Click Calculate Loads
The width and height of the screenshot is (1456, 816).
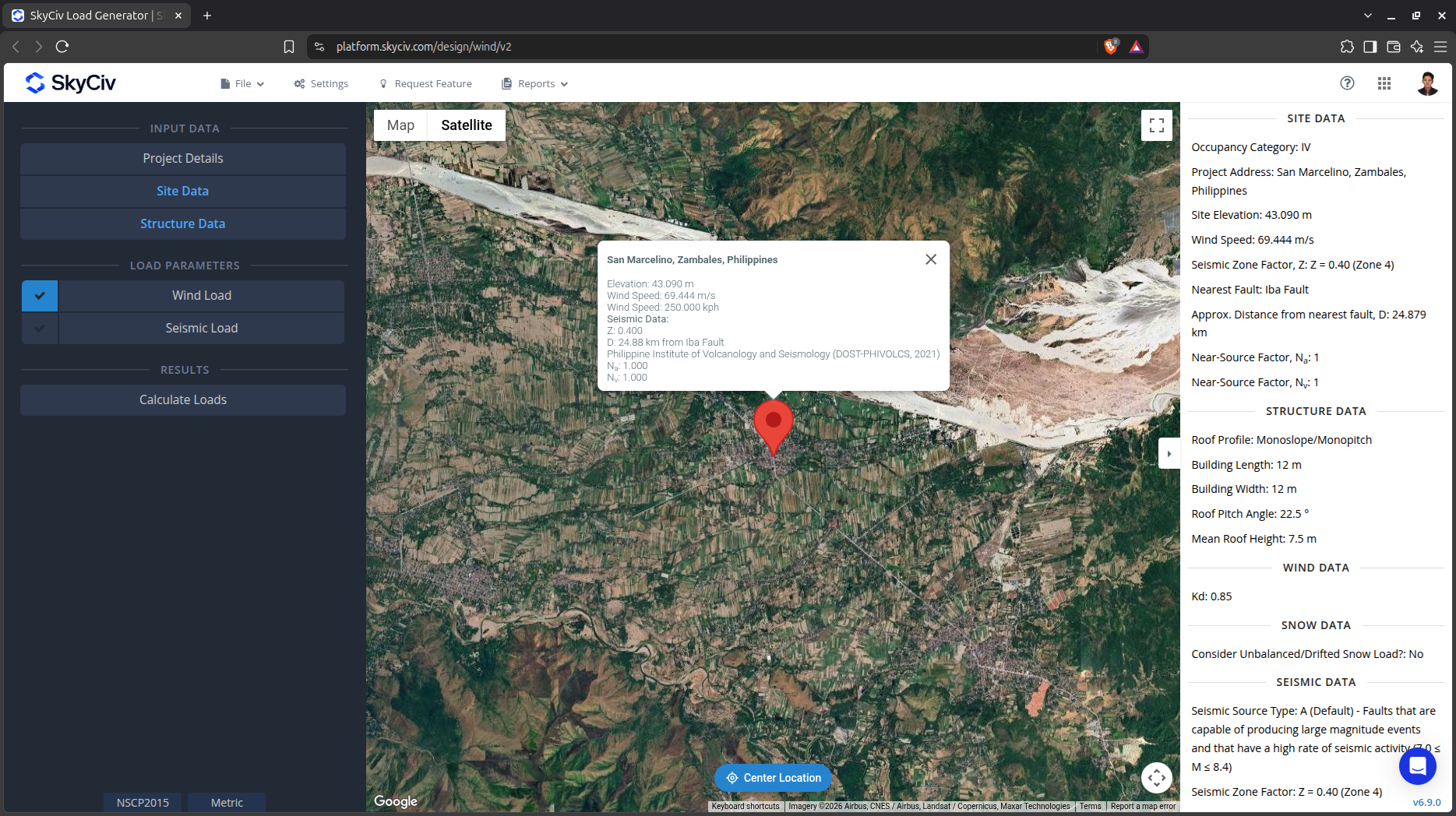point(183,399)
